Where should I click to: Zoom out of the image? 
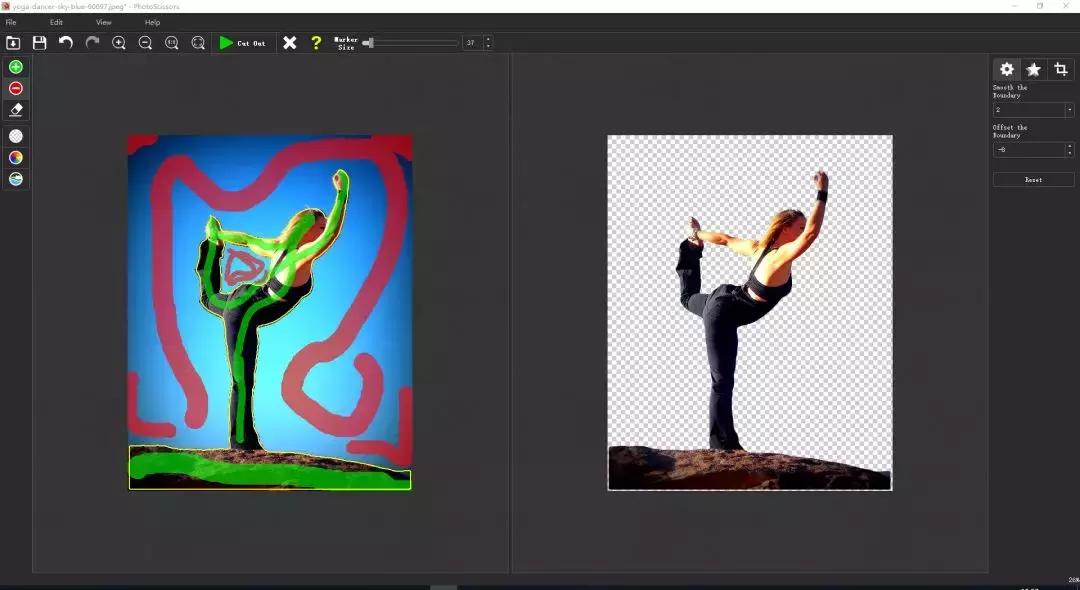coord(145,43)
